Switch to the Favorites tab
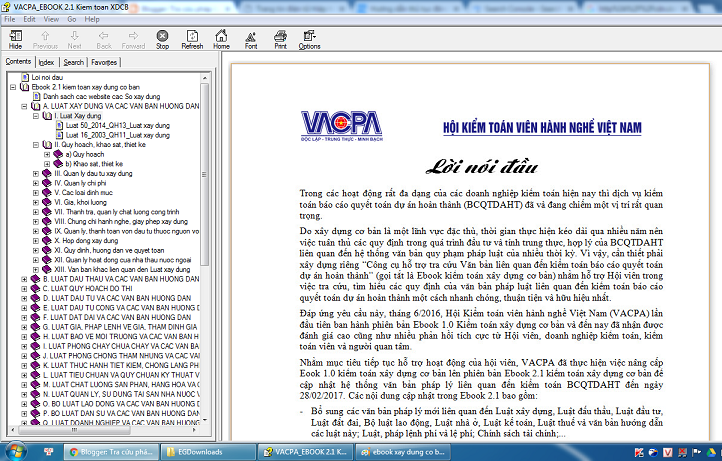The width and height of the screenshot is (722, 461). (x=104, y=62)
